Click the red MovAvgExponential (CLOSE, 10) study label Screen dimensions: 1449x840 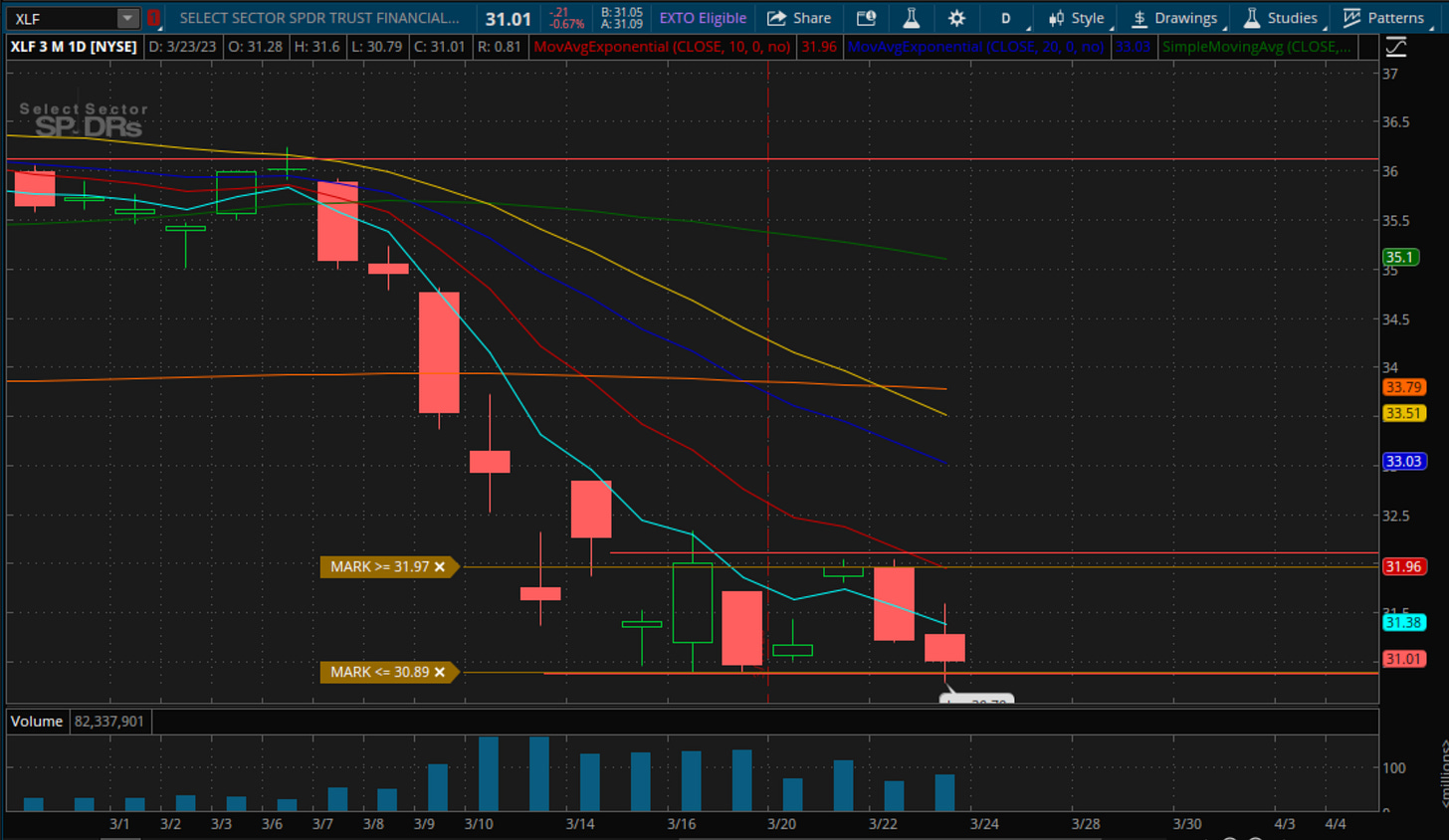click(662, 47)
